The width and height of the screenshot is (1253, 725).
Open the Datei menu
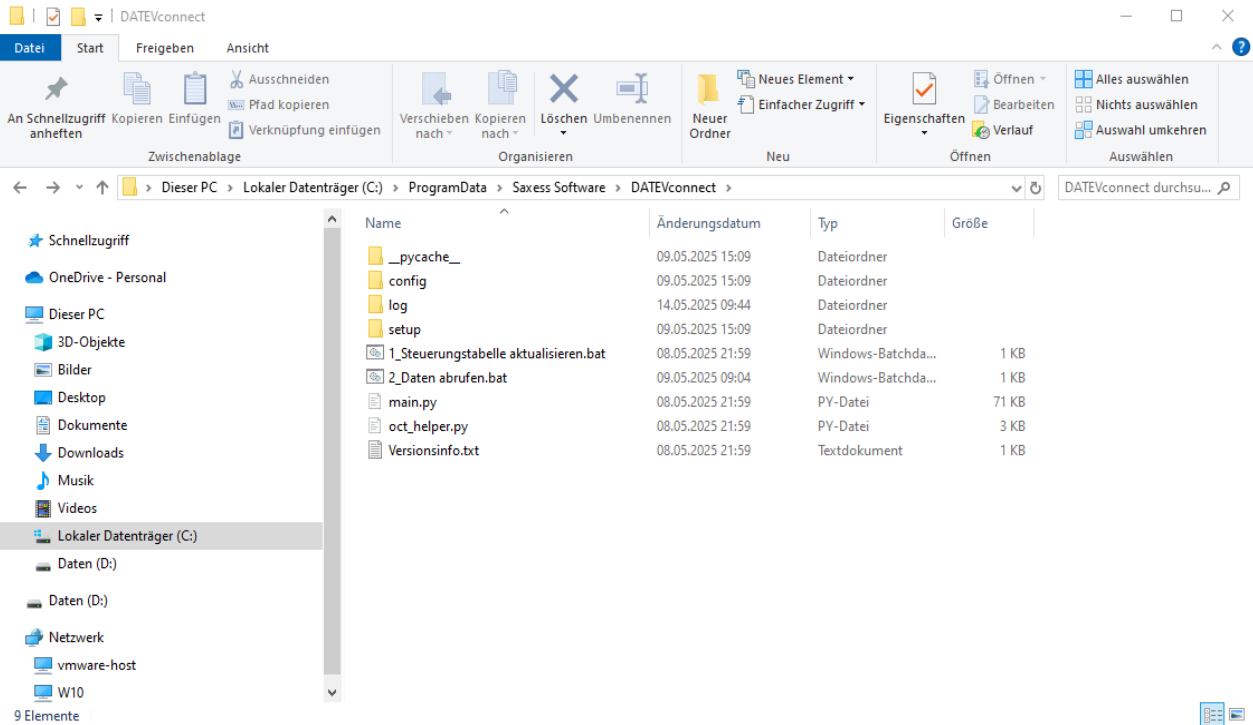coord(30,48)
